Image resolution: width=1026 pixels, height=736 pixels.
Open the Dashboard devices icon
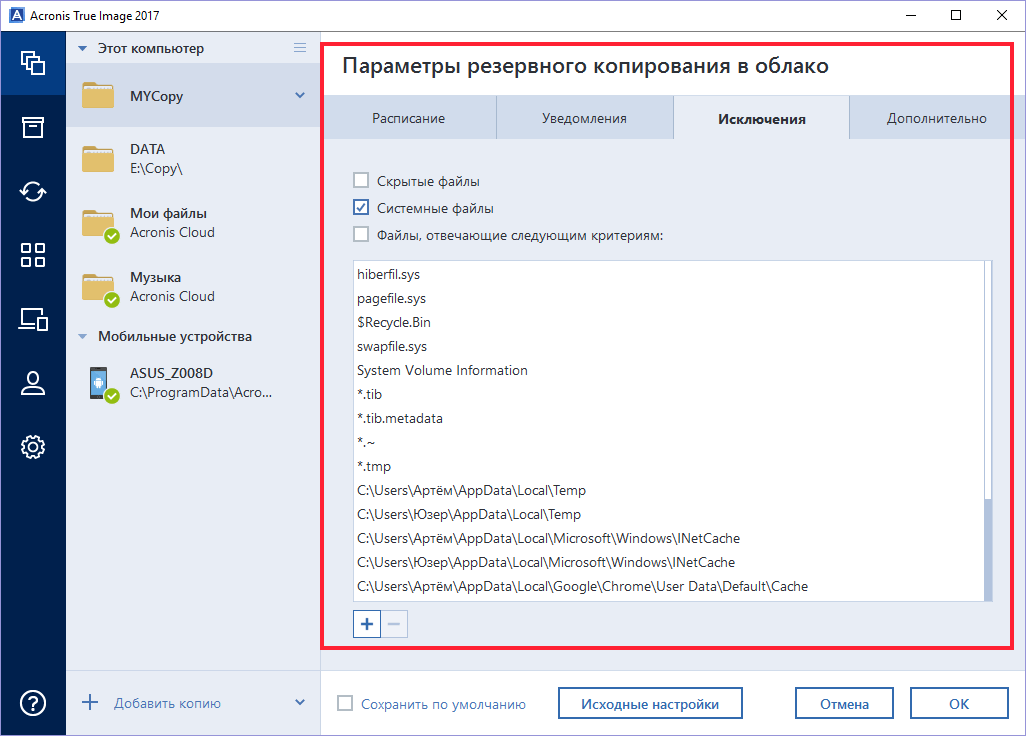[33, 319]
